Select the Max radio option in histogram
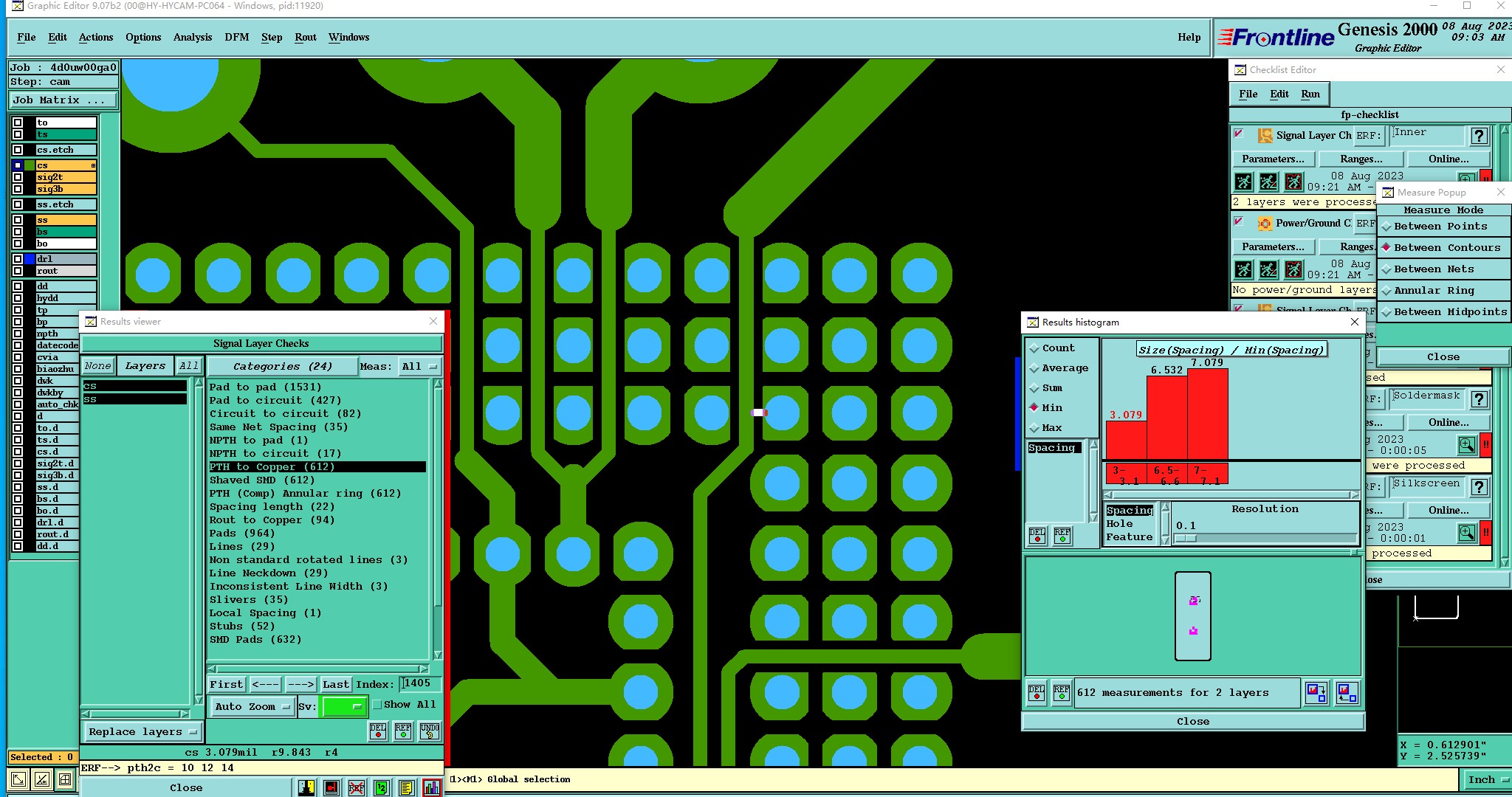 (x=1045, y=428)
